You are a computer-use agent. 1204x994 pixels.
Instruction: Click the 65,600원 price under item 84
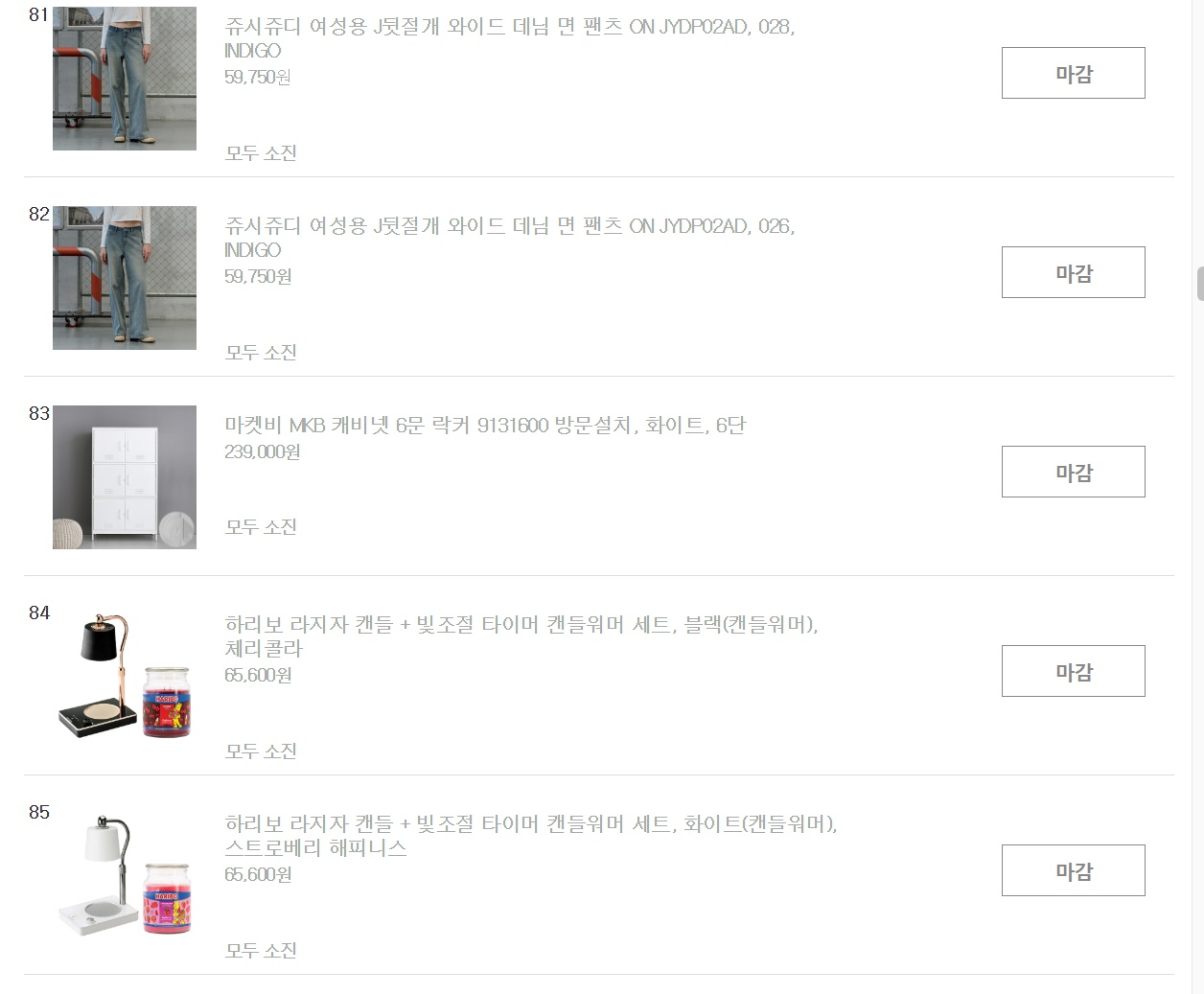pyautogui.click(x=258, y=675)
